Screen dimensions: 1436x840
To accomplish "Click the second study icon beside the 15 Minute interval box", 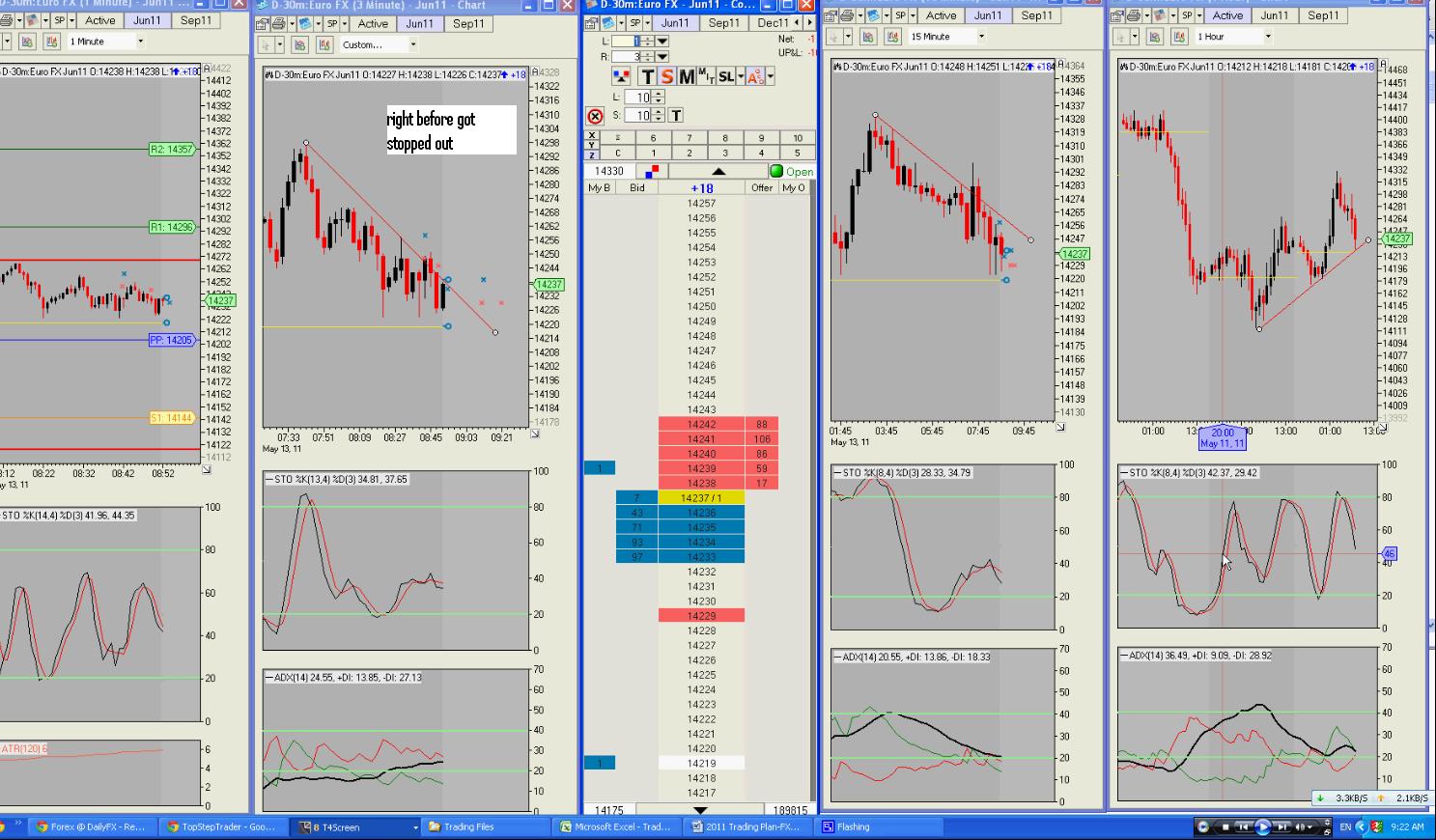I will tap(892, 37).
